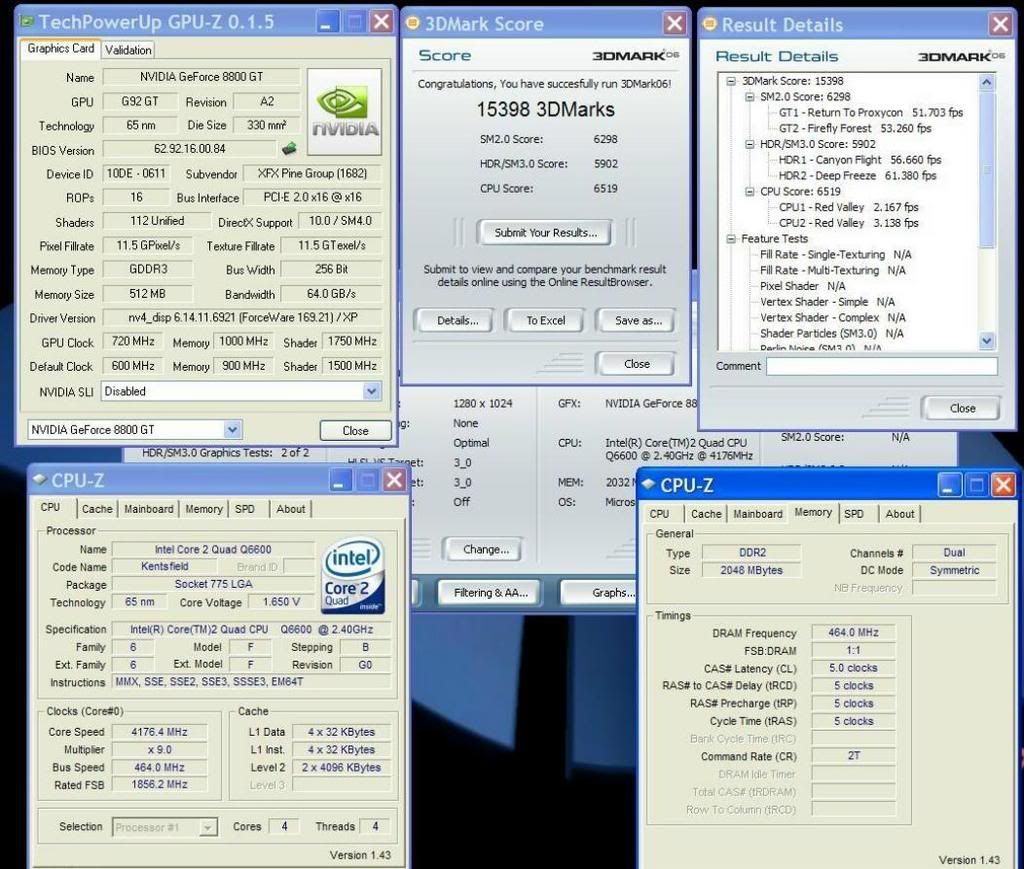Viewport: 1024px width, 869px height.
Task: Click the Core Speed value 4176.4 MHz
Action: click(159, 732)
